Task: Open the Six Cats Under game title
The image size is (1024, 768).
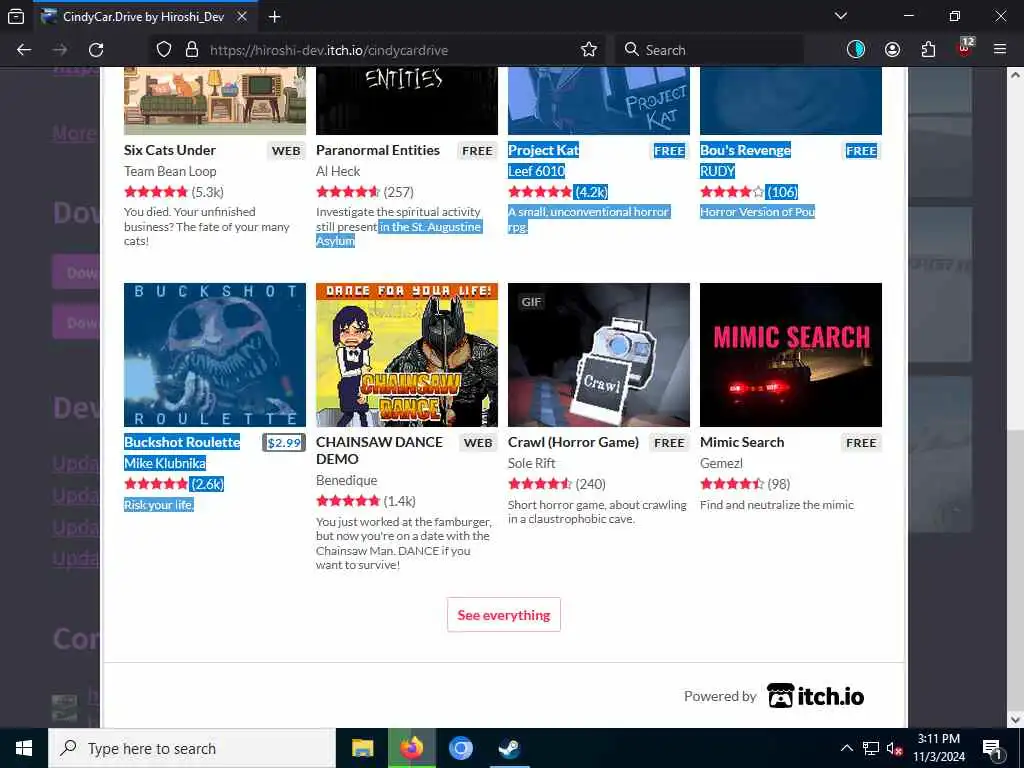Action: pyautogui.click(x=170, y=150)
